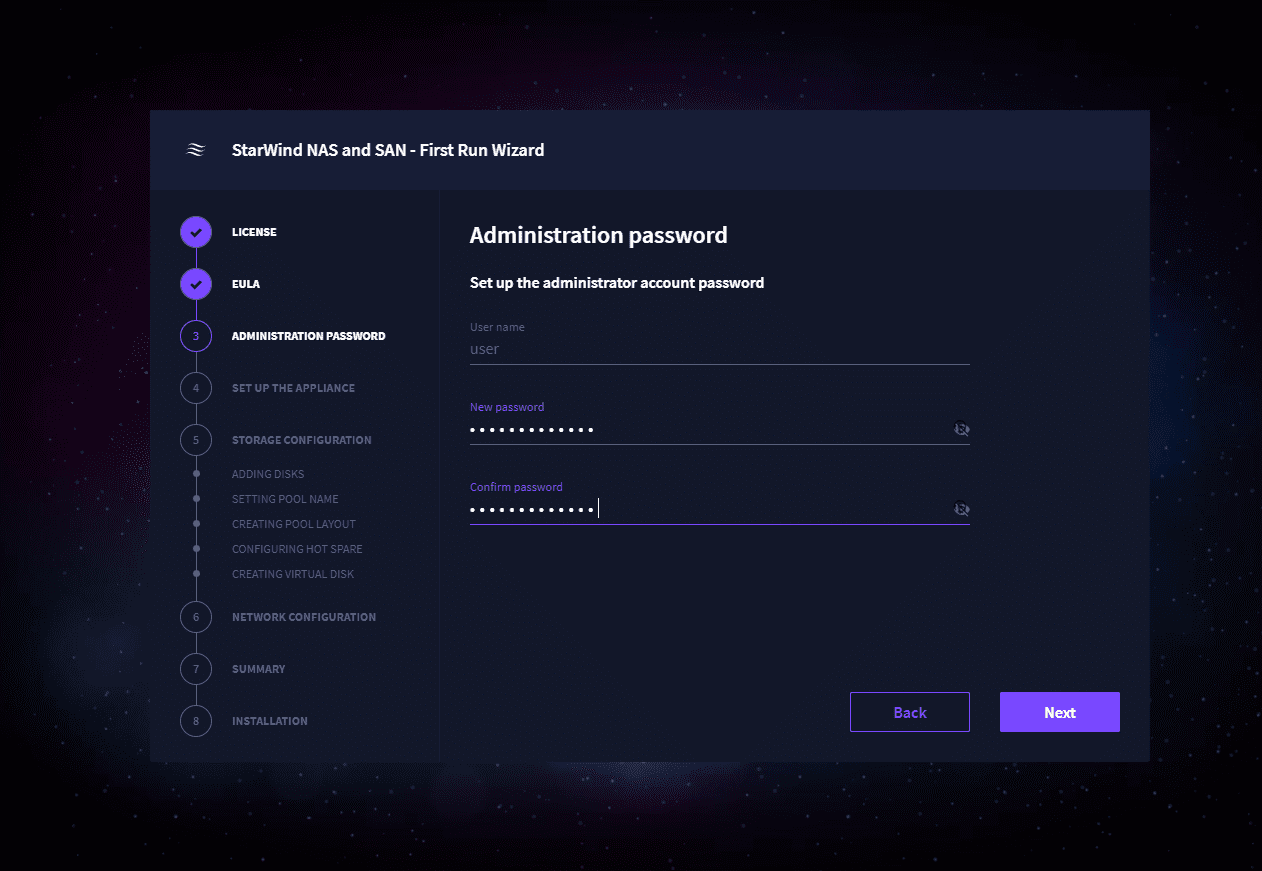Click the StarWind waves logo icon
The width and height of the screenshot is (1262, 871).
click(x=196, y=150)
